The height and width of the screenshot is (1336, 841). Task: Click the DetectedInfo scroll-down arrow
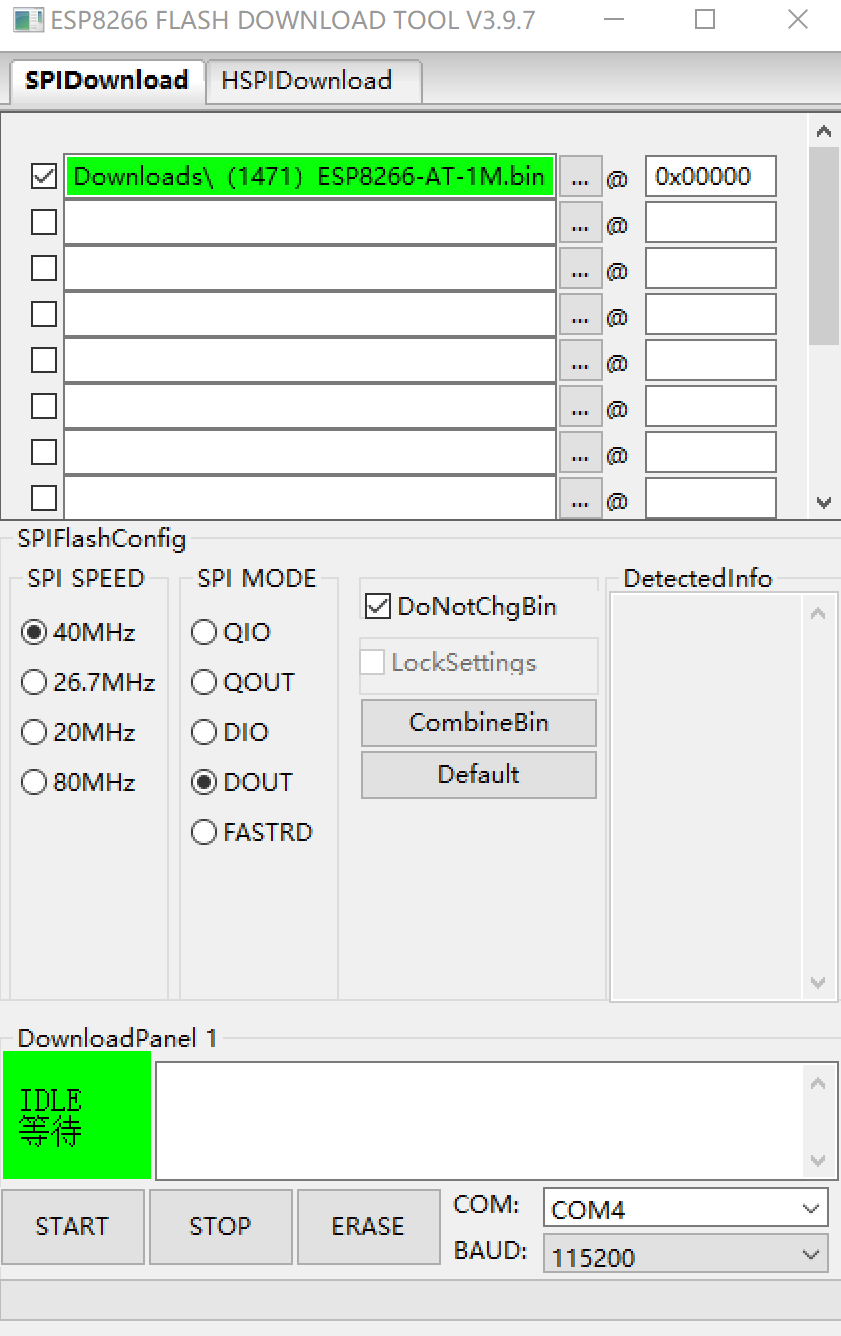[x=818, y=983]
